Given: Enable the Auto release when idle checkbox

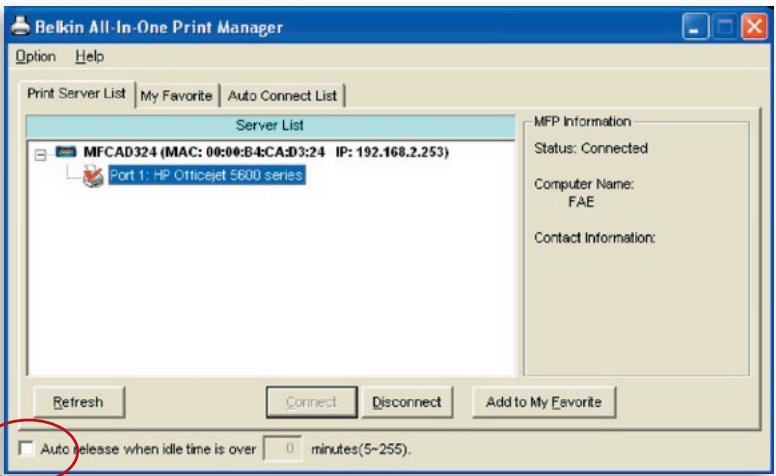Looking at the screenshot, I should pyautogui.click(x=26, y=448).
